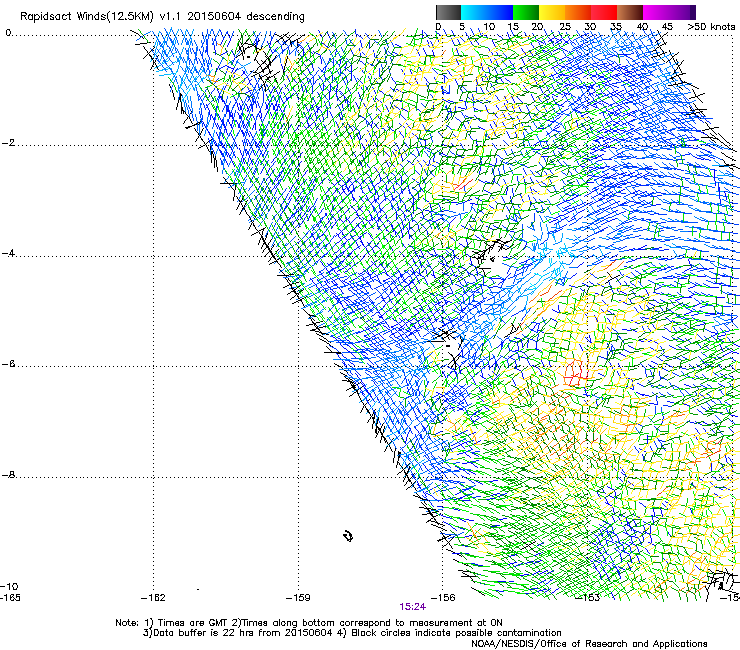The width and height of the screenshot is (740, 650).
Task: Click the '-8' latitude axis label
Action: coord(8,475)
